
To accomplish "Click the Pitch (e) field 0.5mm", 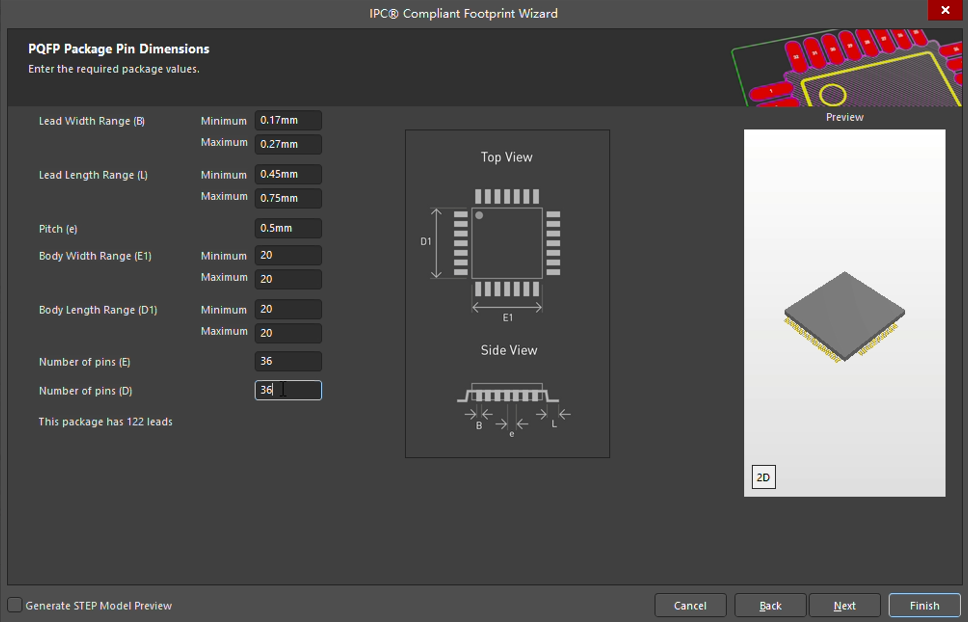I will (288, 228).
